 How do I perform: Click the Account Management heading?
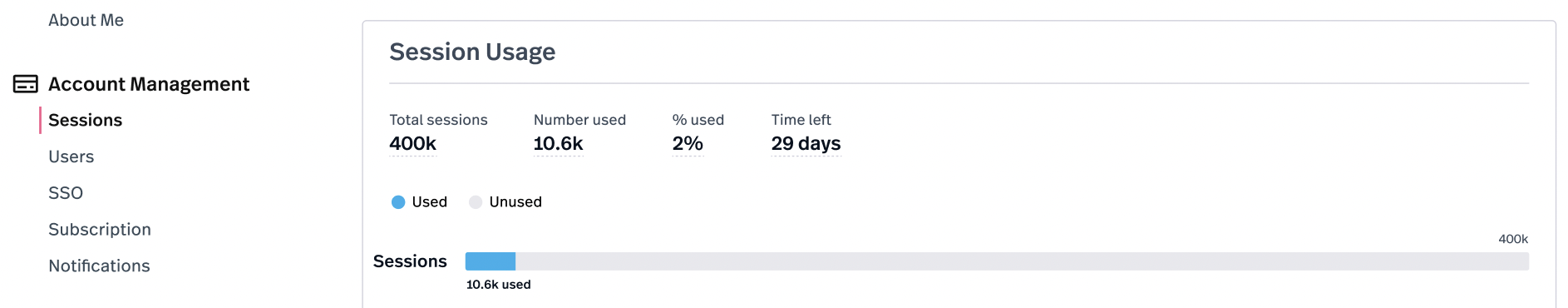click(x=149, y=84)
